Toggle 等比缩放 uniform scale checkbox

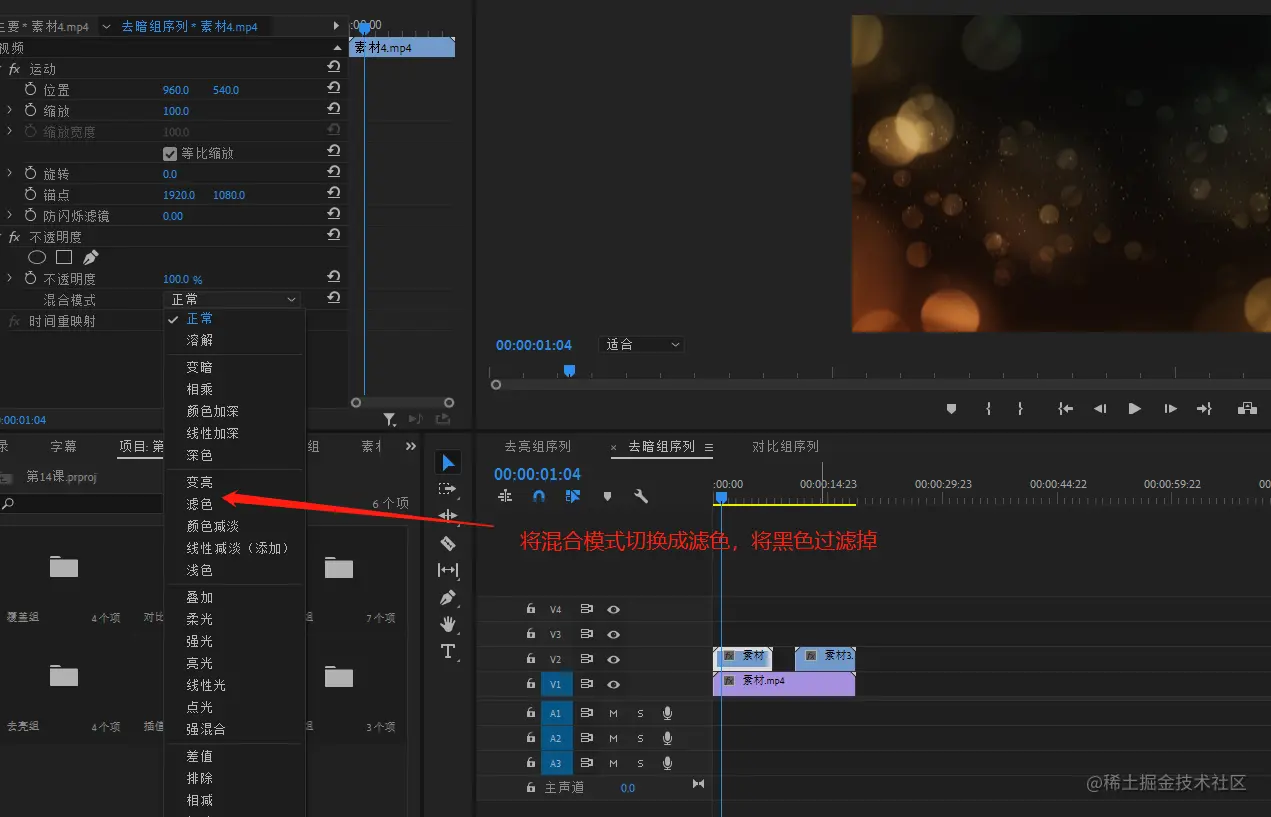(x=170, y=153)
